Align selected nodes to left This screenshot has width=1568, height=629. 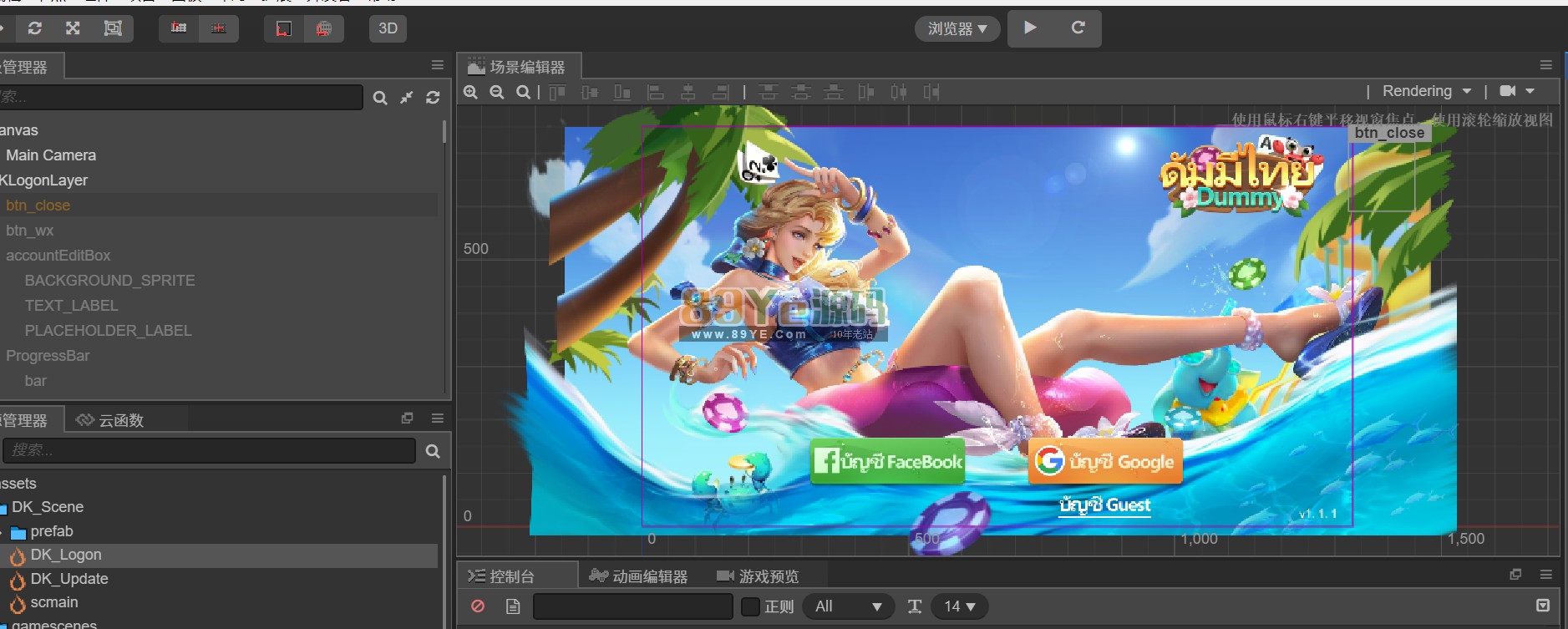point(656,92)
